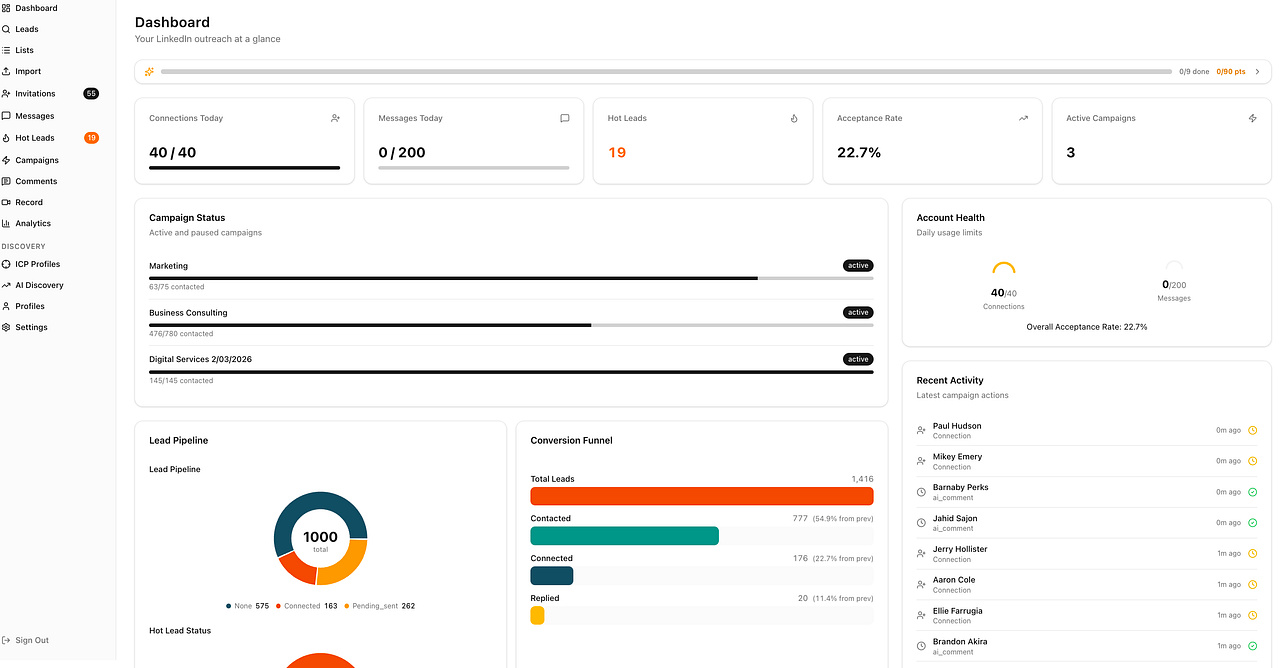Click the Sign Out link
1280x668 pixels.
coord(32,640)
